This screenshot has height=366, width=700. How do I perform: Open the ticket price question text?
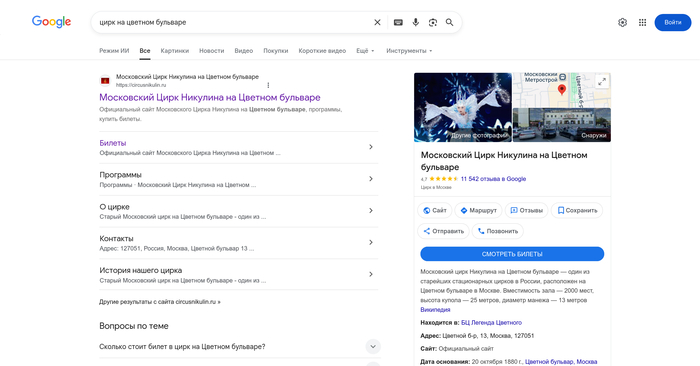182,346
